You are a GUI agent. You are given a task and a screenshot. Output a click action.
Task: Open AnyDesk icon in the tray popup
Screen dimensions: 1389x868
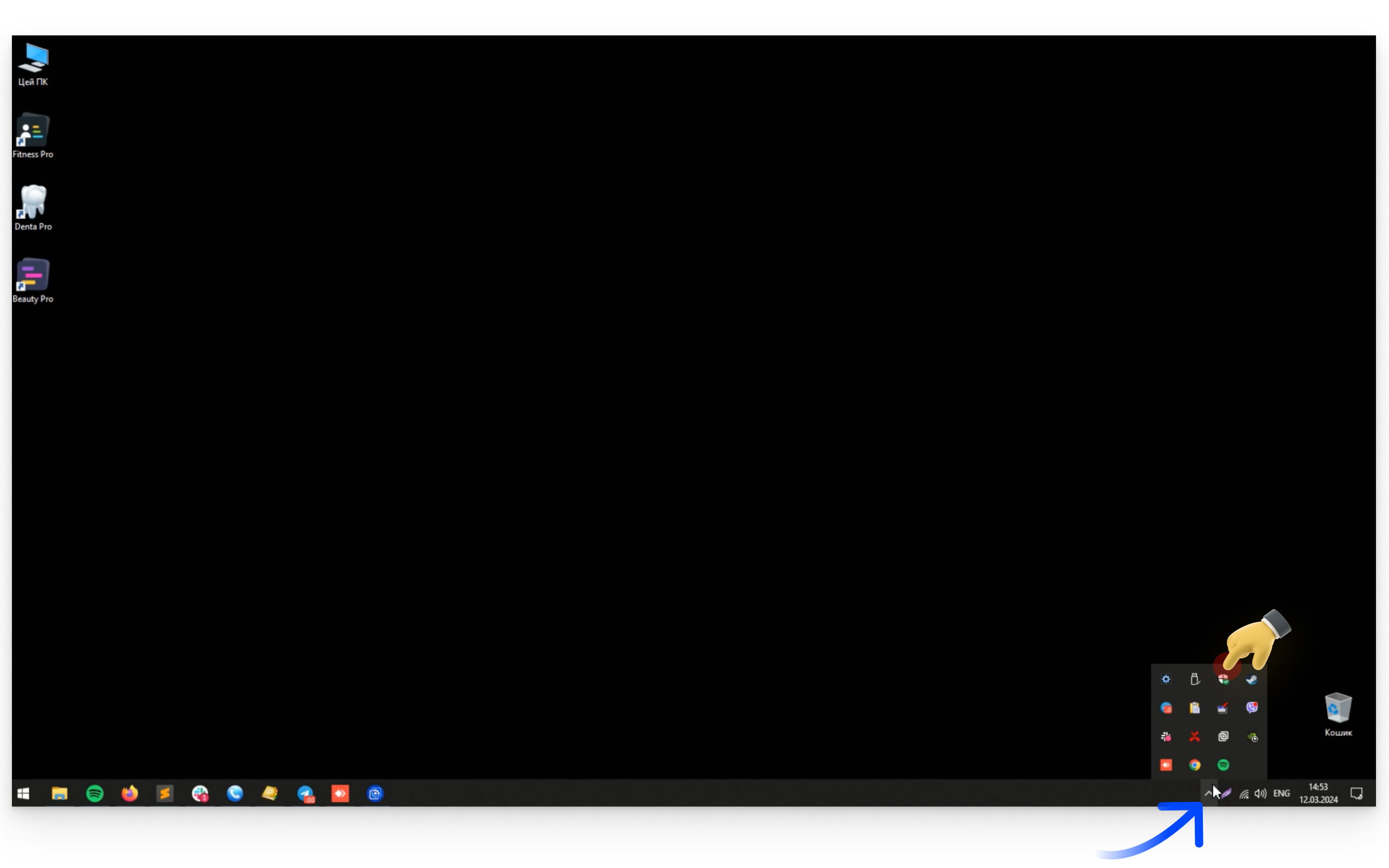coord(1165,765)
